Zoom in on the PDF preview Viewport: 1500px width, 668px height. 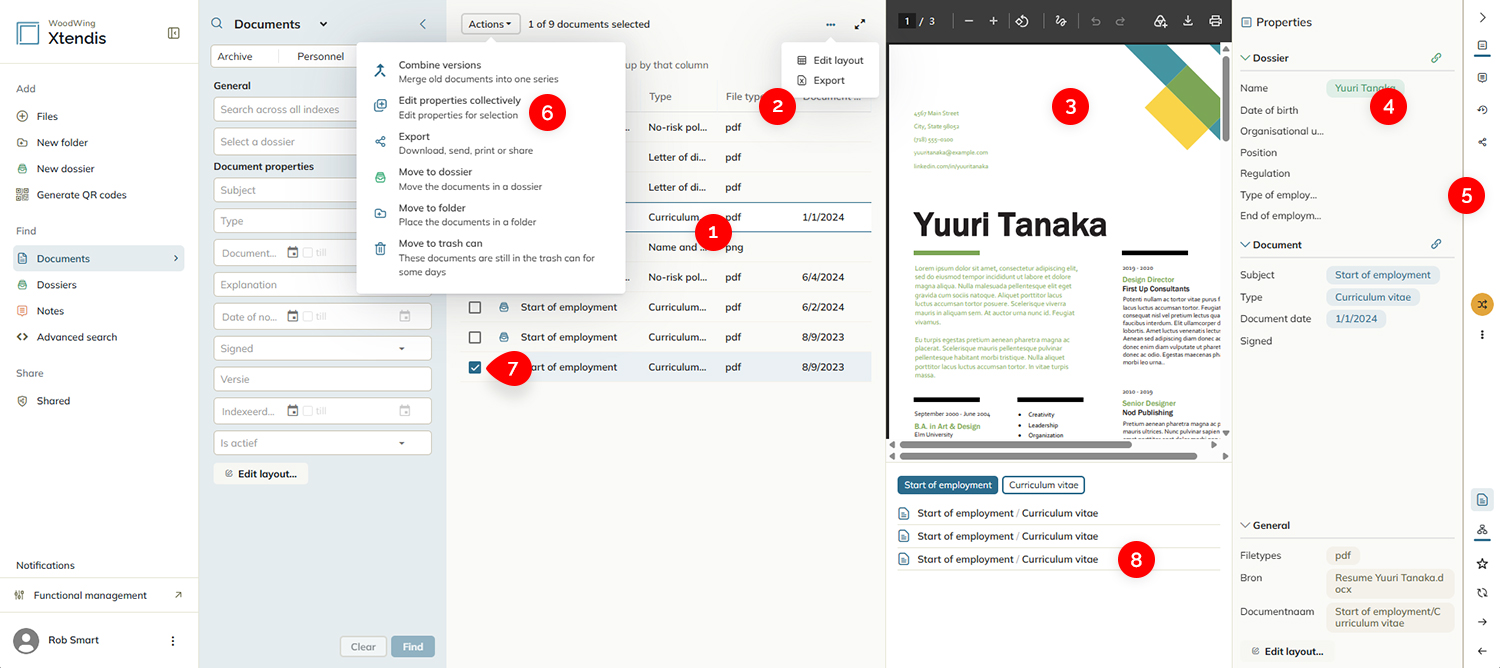point(993,21)
